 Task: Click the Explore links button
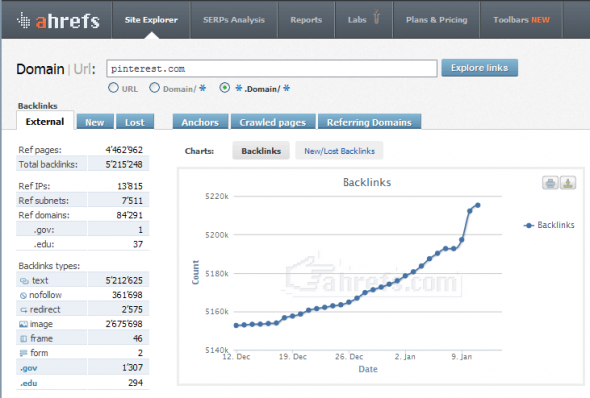point(479,68)
